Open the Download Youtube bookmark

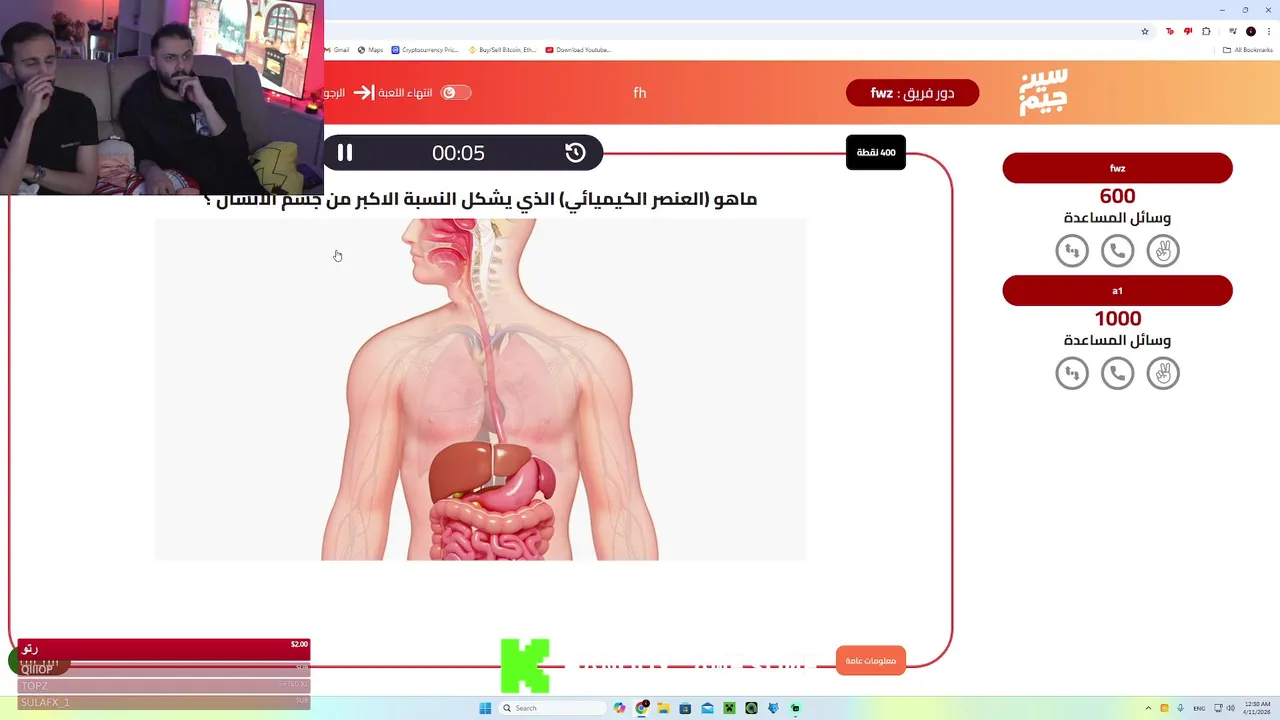click(x=578, y=50)
